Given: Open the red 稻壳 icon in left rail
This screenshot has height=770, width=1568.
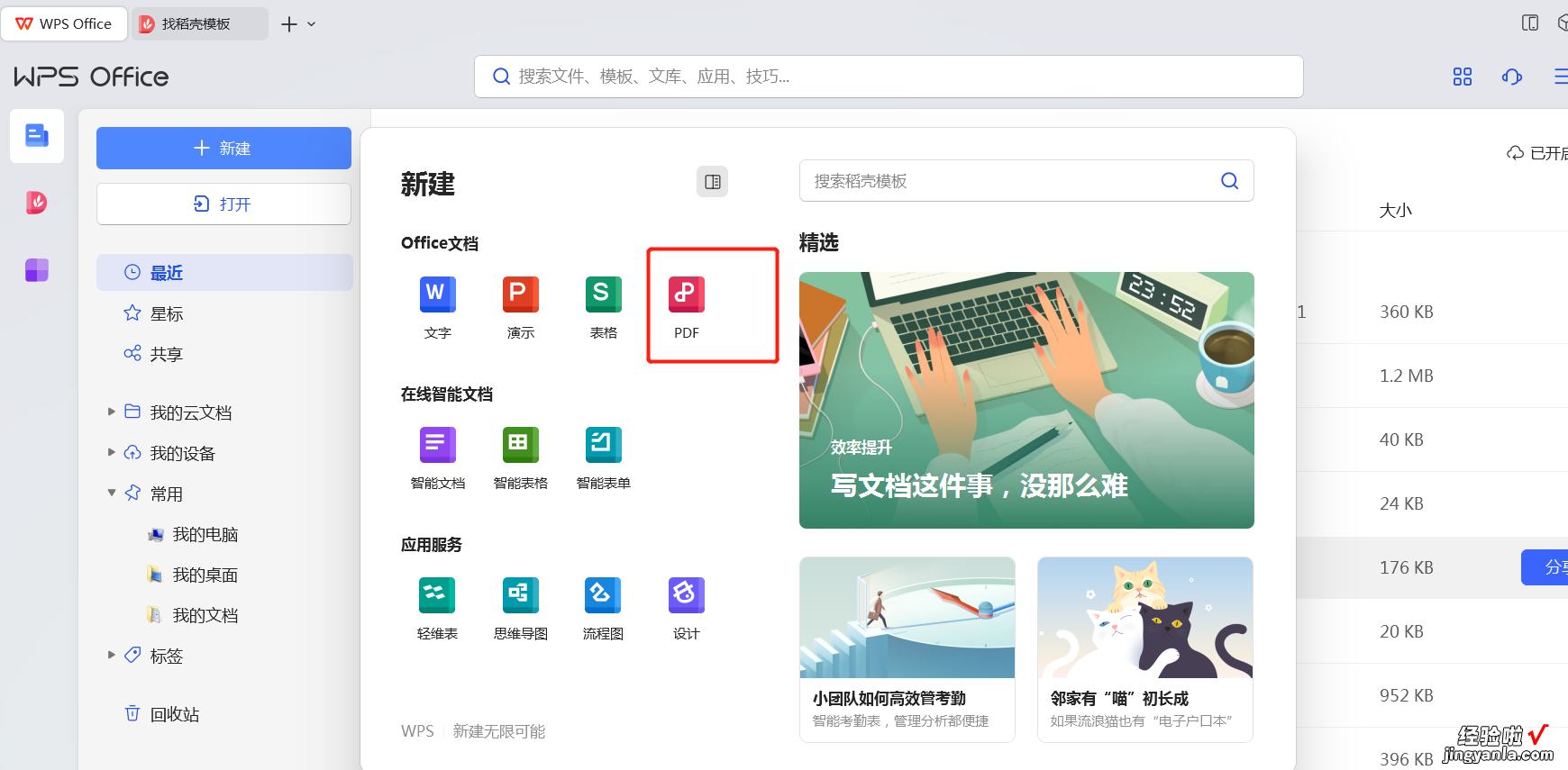Looking at the screenshot, I should tap(37, 203).
